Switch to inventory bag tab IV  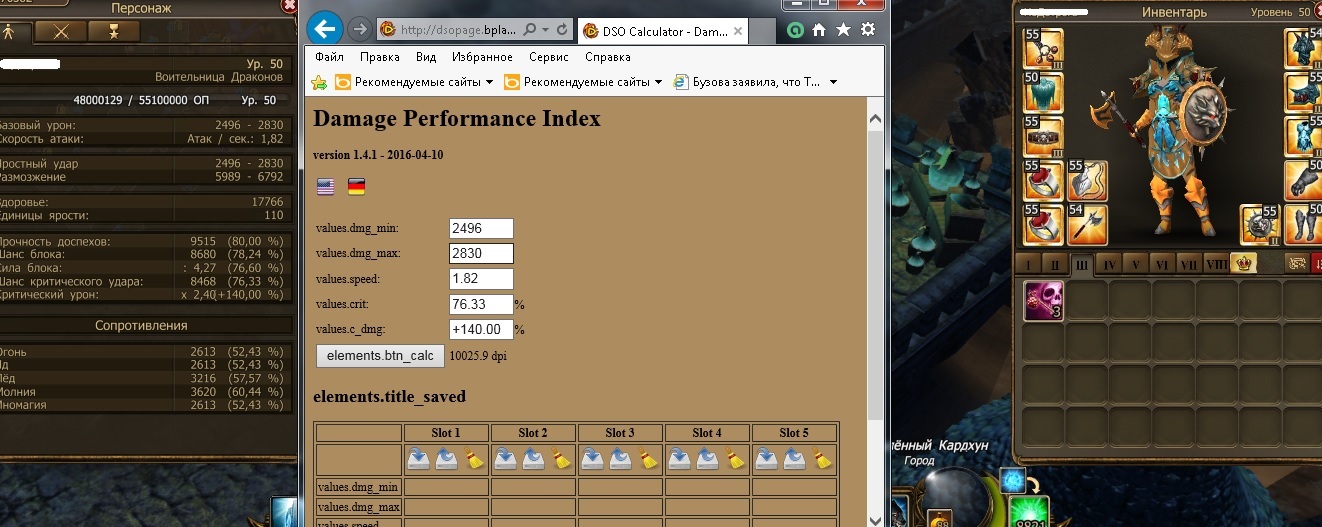1108,264
